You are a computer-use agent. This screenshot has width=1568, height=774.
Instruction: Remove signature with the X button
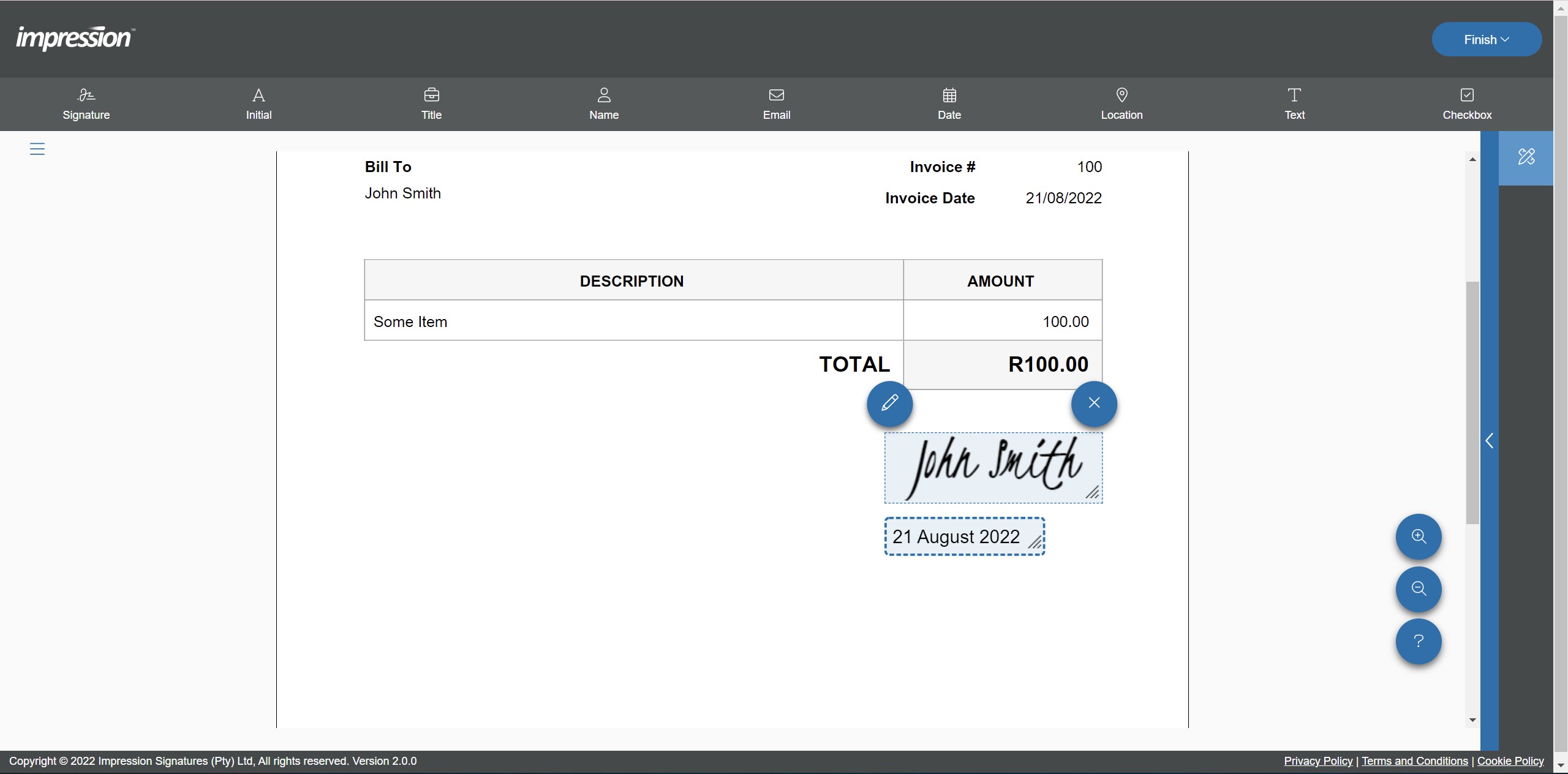1094,403
